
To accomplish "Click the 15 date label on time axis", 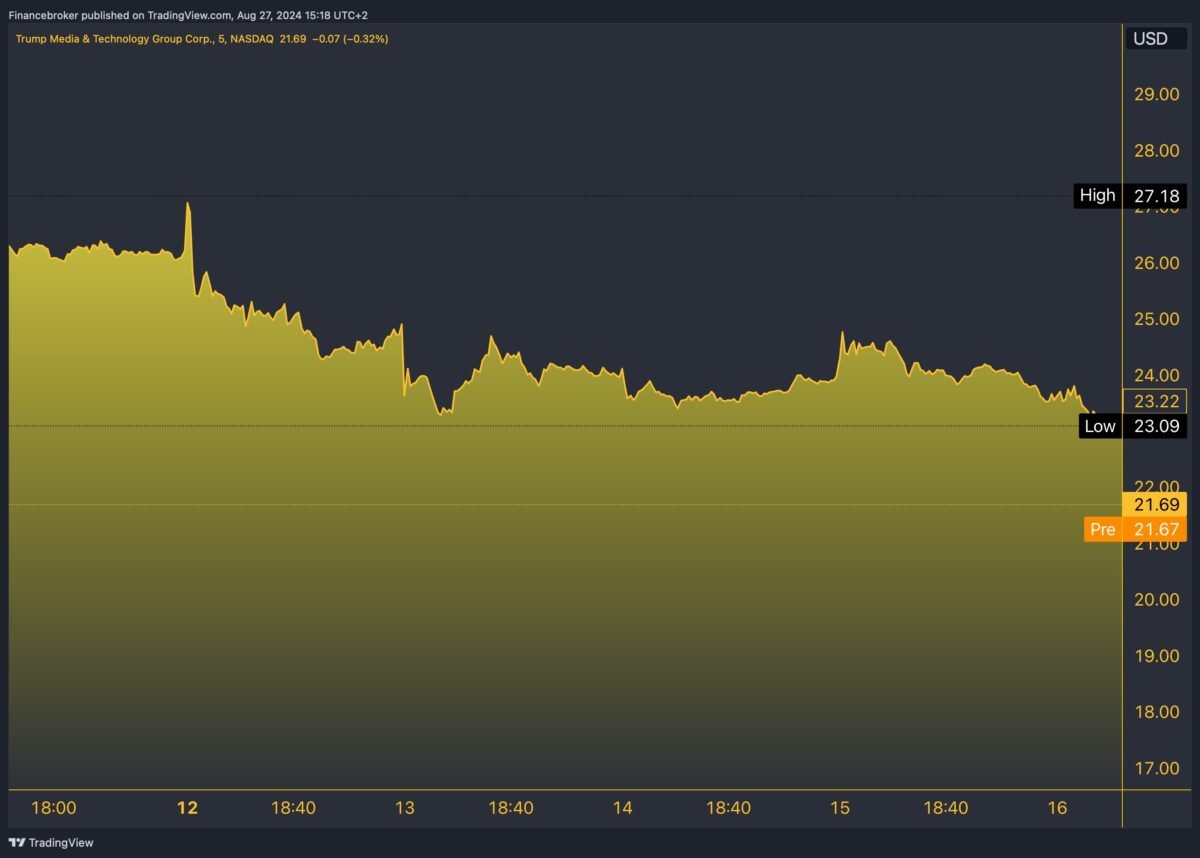I will tap(840, 808).
